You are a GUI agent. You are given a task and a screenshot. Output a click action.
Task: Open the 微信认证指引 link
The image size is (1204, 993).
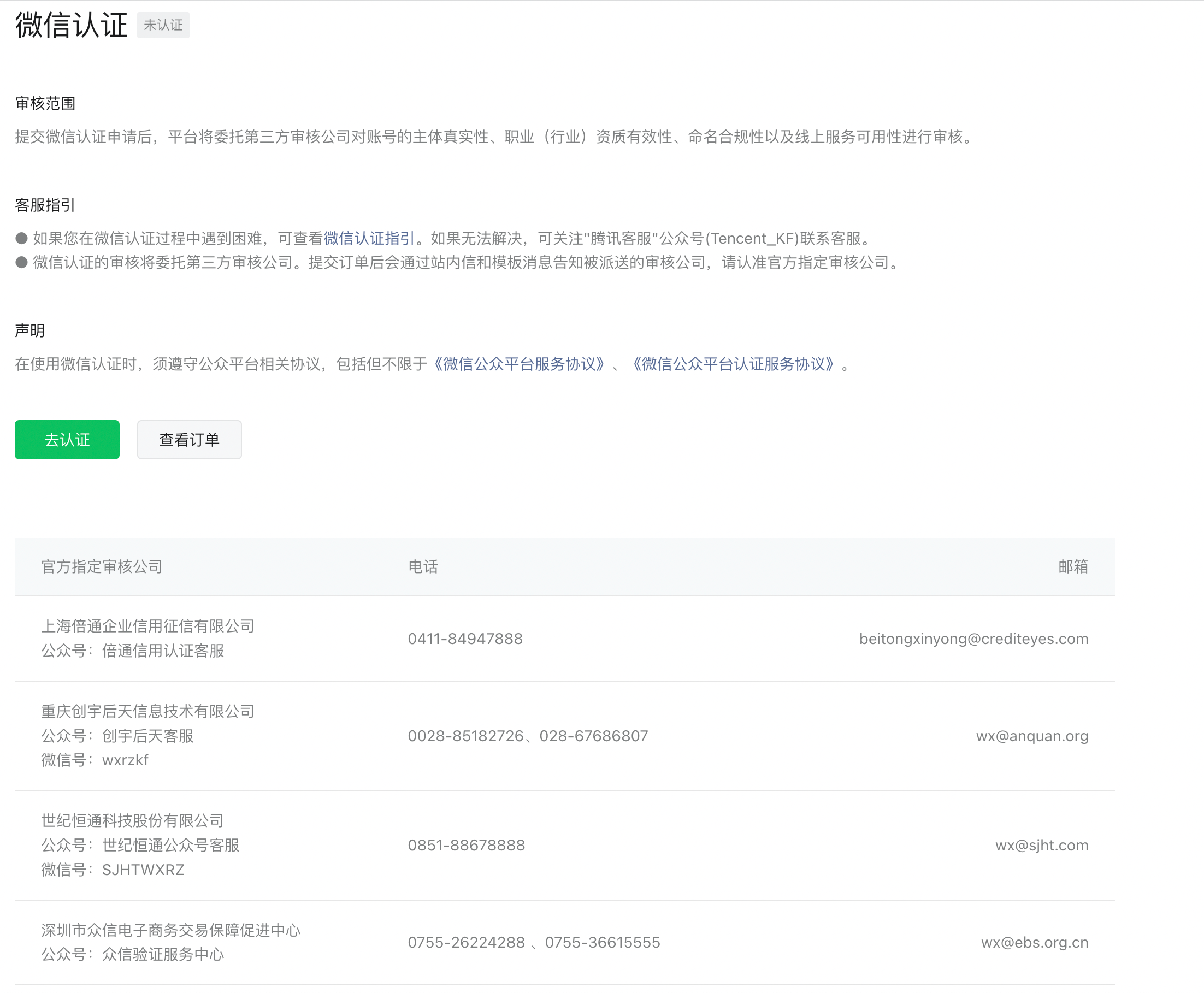(369, 238)
